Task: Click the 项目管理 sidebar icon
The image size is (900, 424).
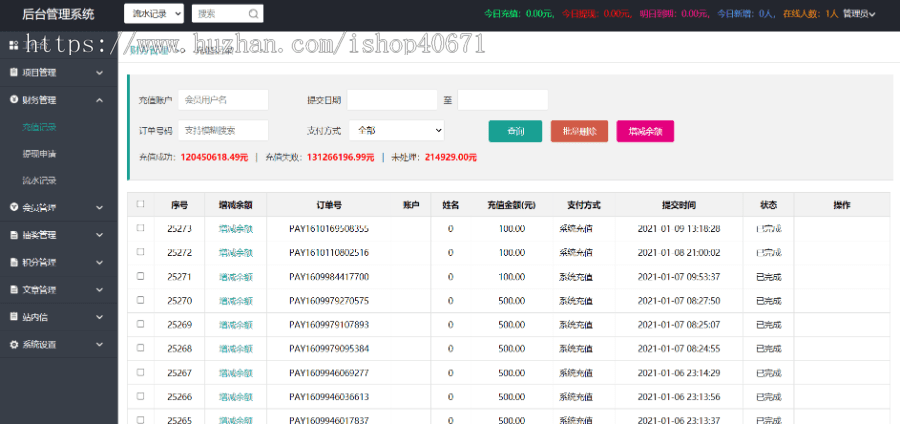Action: 13,73
